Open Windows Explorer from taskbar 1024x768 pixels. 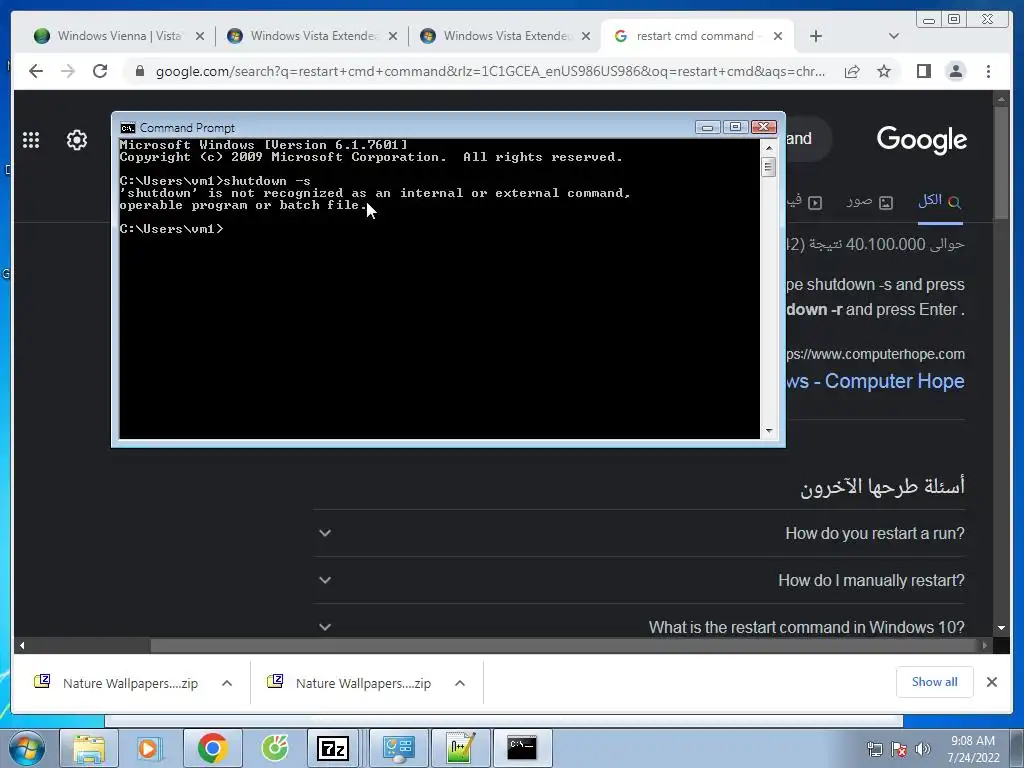(89, 748)
